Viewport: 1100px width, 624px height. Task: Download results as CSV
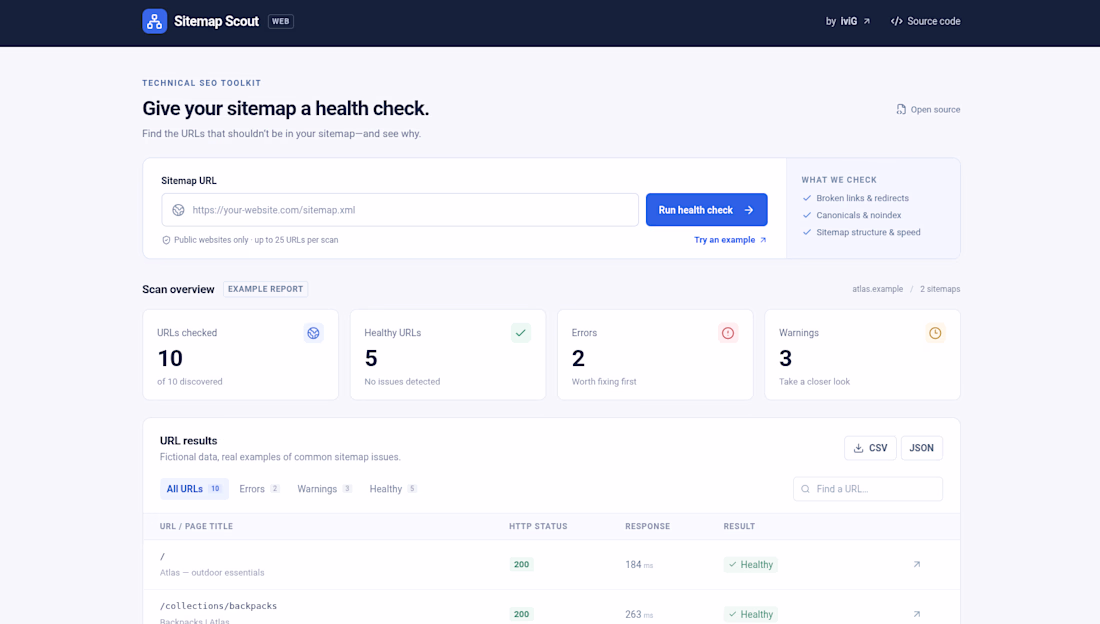pos(870,448)
